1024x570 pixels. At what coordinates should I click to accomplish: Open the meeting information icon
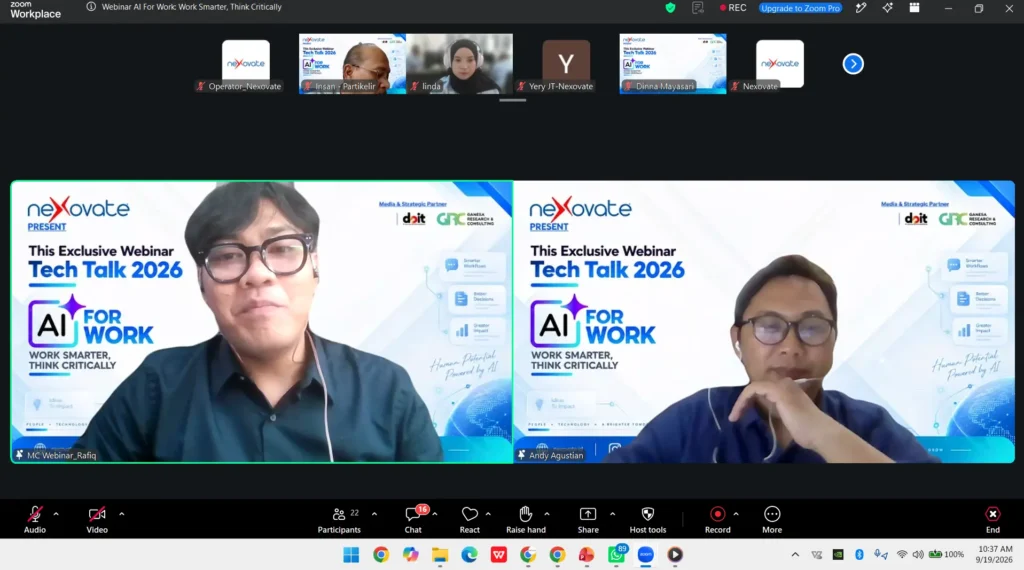[x=91, y=7]
